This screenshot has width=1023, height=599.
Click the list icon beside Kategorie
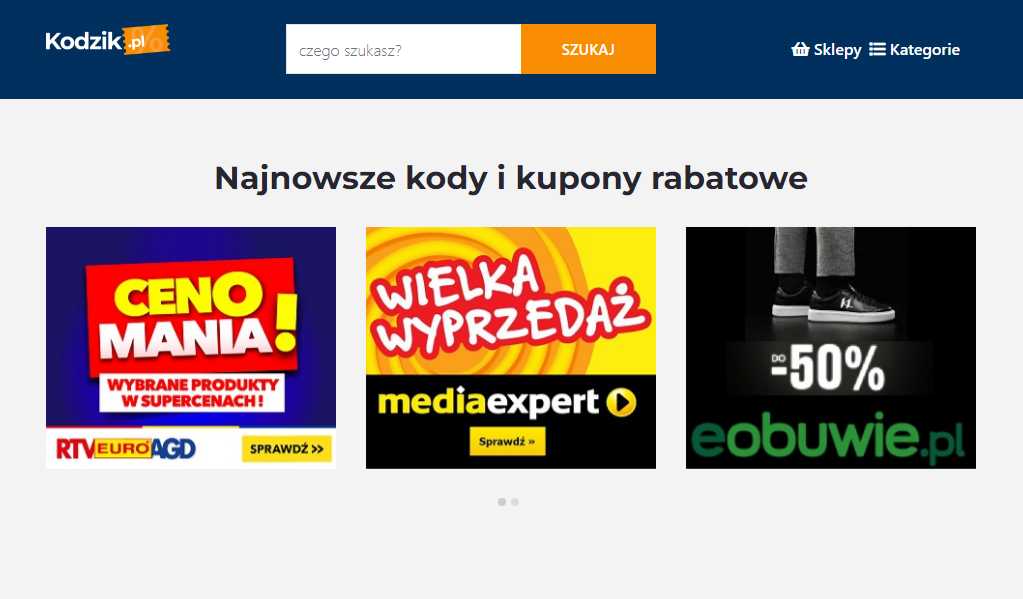tap(877, 50)
